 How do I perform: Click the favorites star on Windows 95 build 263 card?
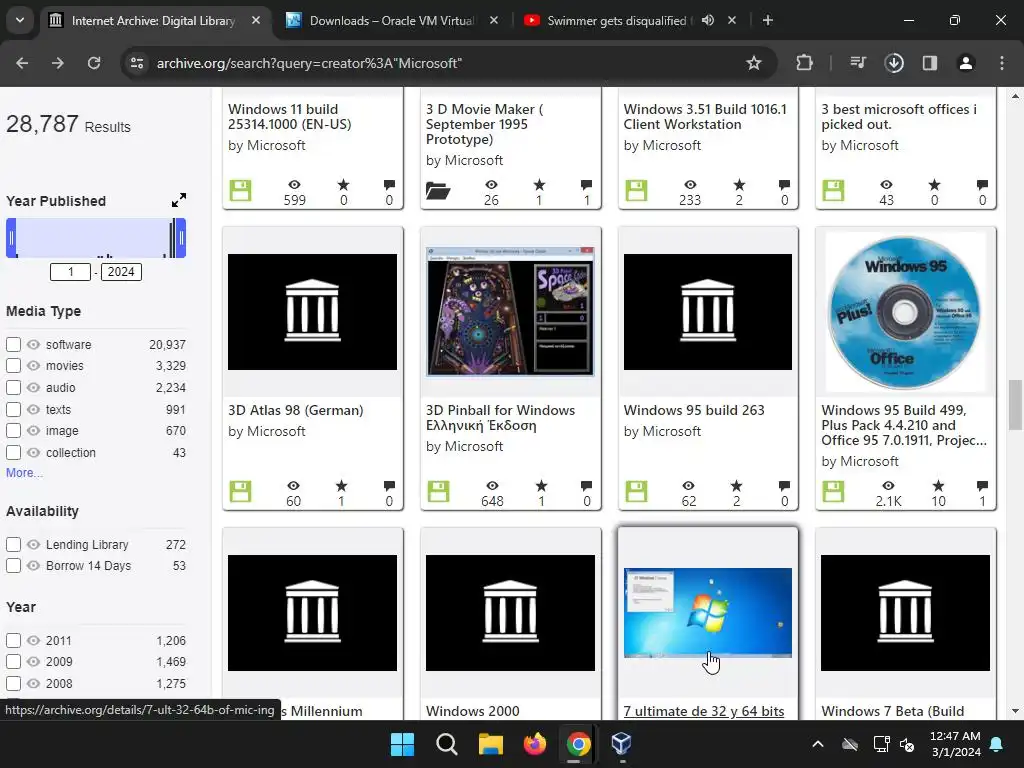(x=737, y=486)
